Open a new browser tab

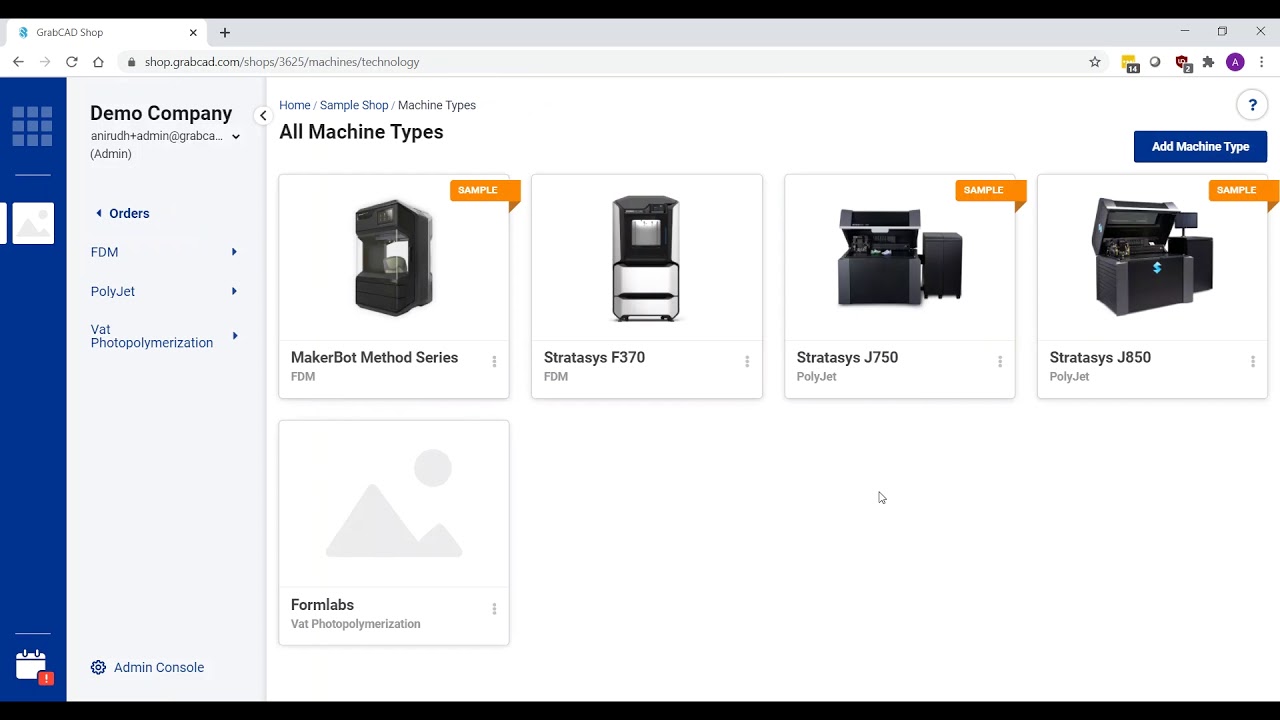point(225,33)
